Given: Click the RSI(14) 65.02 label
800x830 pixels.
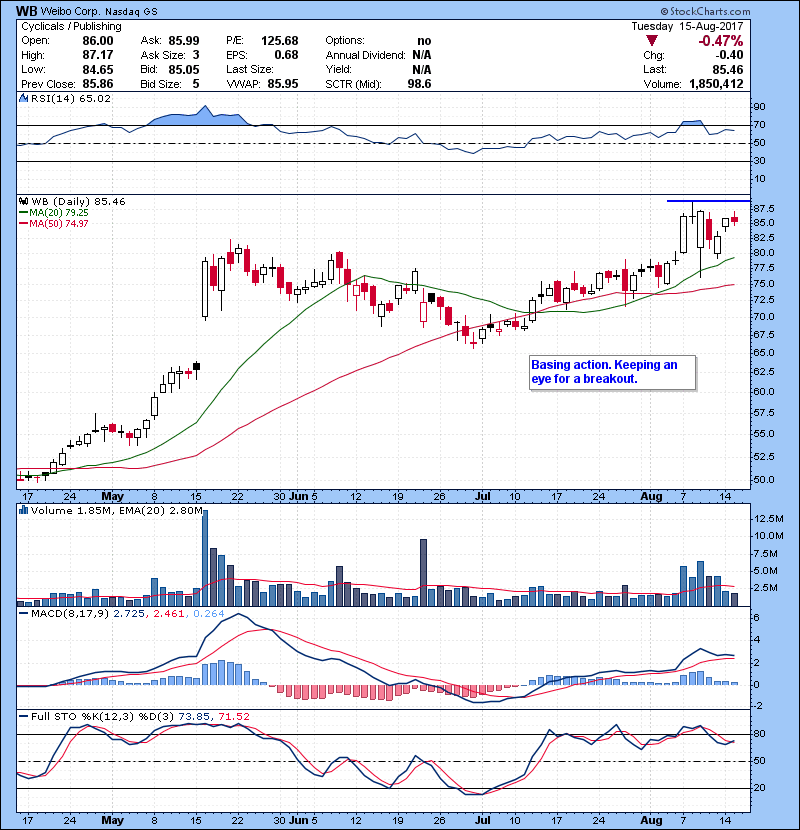Looking at the screenshot, I should click(71, 98).
